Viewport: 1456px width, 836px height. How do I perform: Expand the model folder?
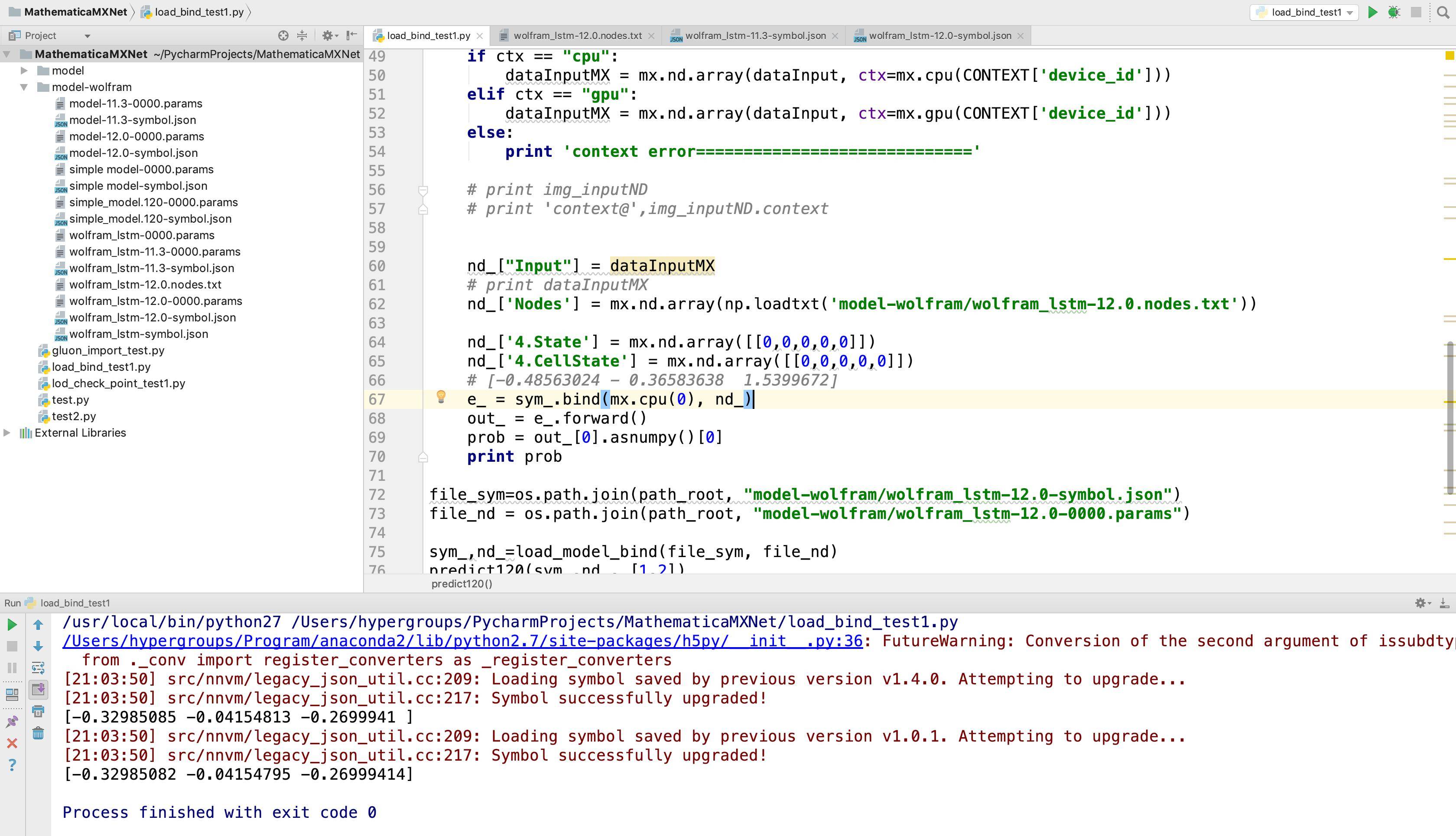click(24, 71)
